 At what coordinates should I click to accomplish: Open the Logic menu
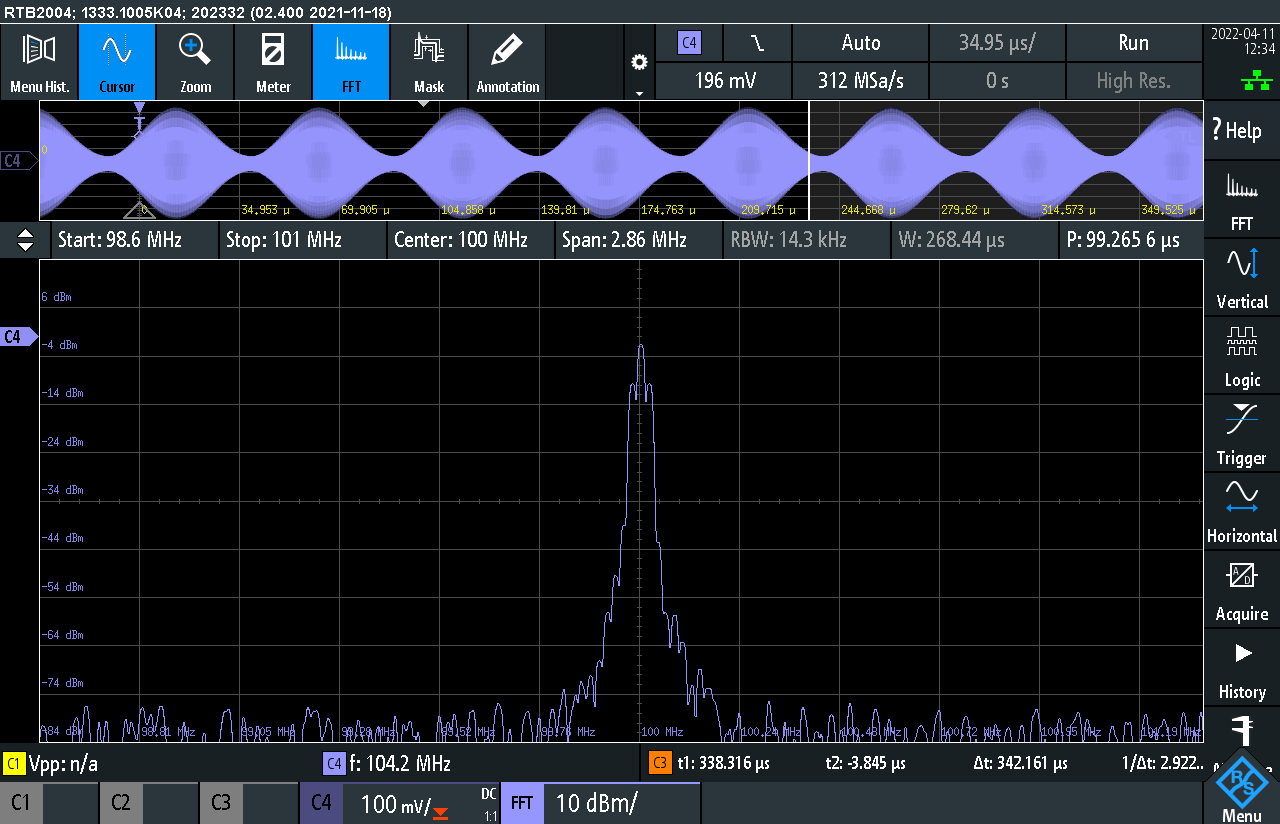click(1242, 357)
